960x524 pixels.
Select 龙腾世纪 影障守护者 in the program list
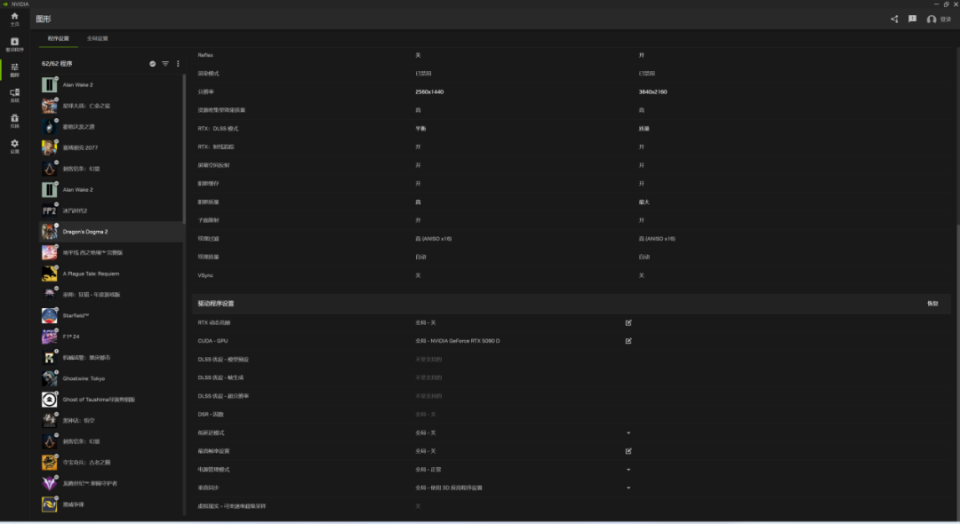pyautogui.click(x=111, y=484)
